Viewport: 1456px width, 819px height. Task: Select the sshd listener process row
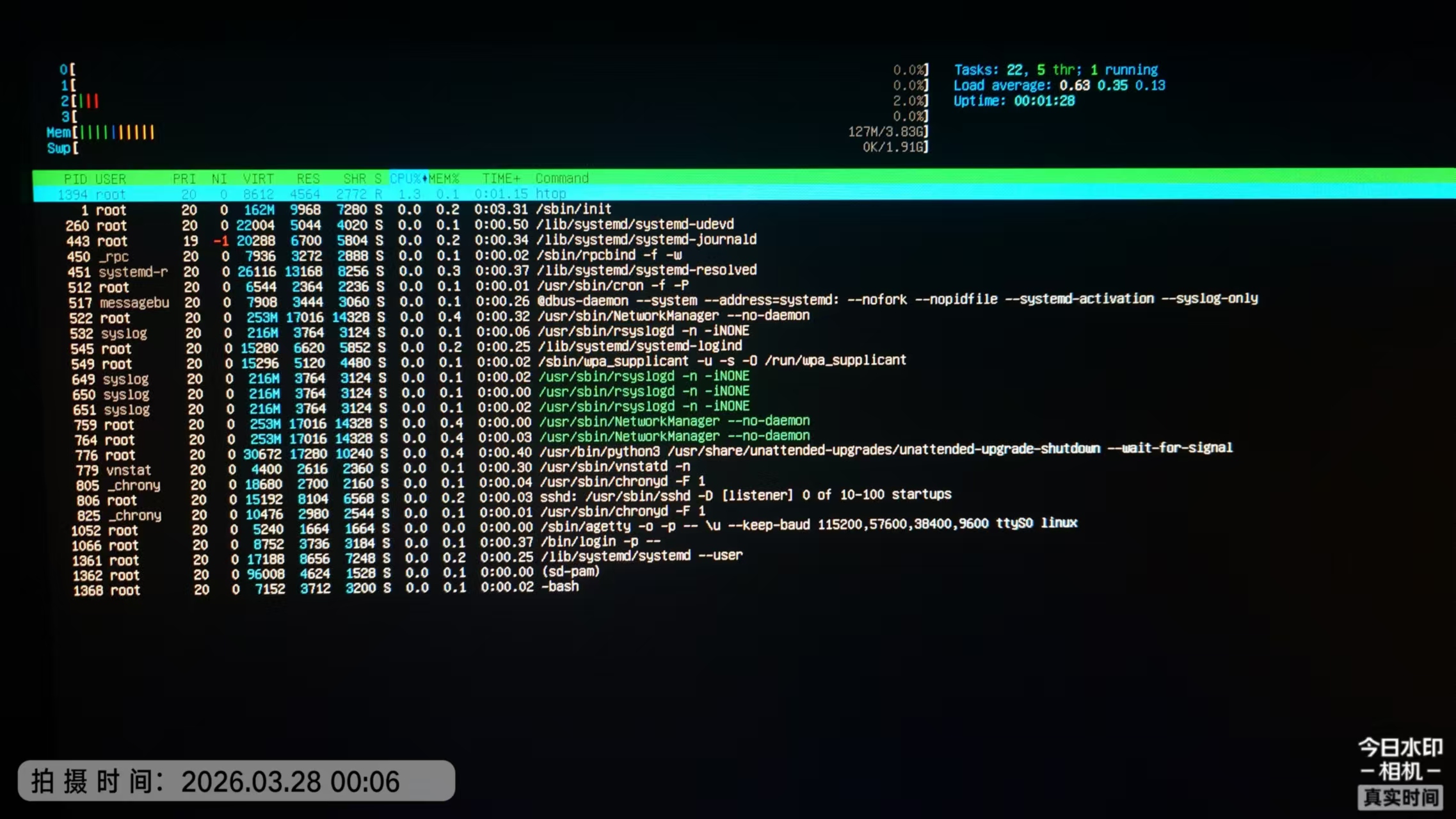point(744,496)
